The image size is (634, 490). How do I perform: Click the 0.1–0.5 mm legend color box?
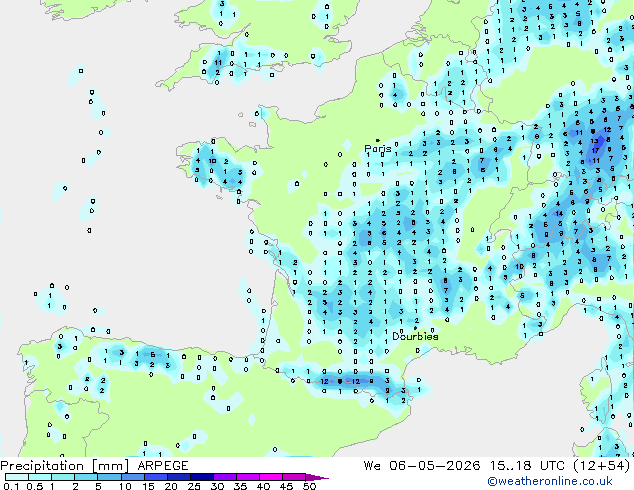[17, 477]
